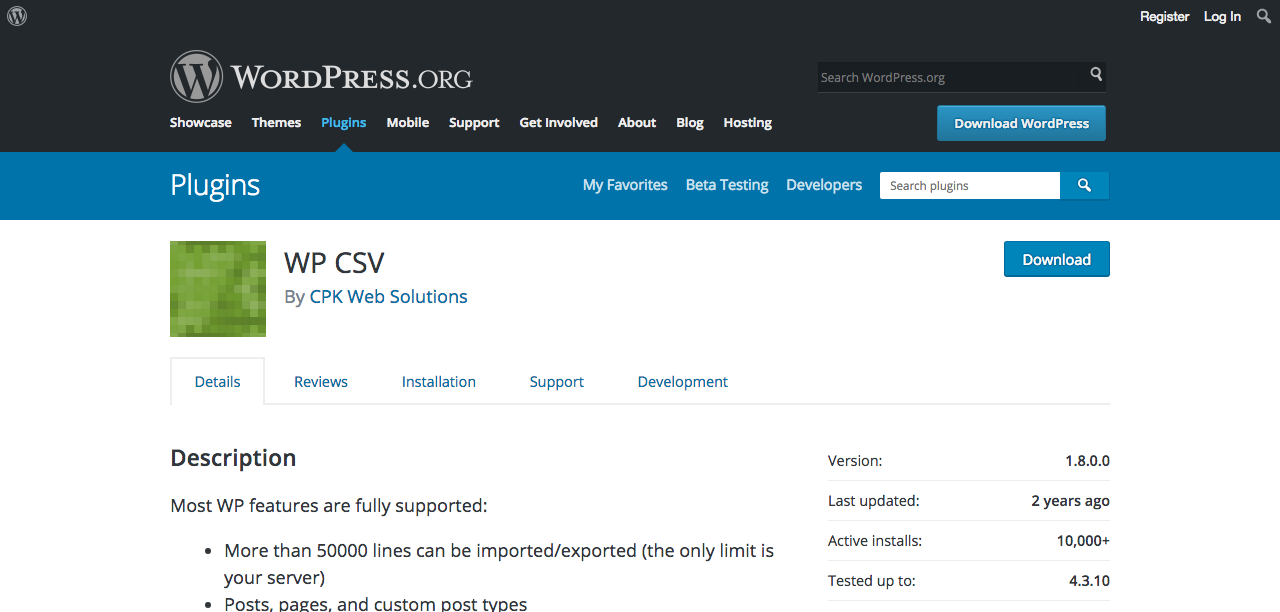Click the 10,000+ active installs value

pos(1083,541)
